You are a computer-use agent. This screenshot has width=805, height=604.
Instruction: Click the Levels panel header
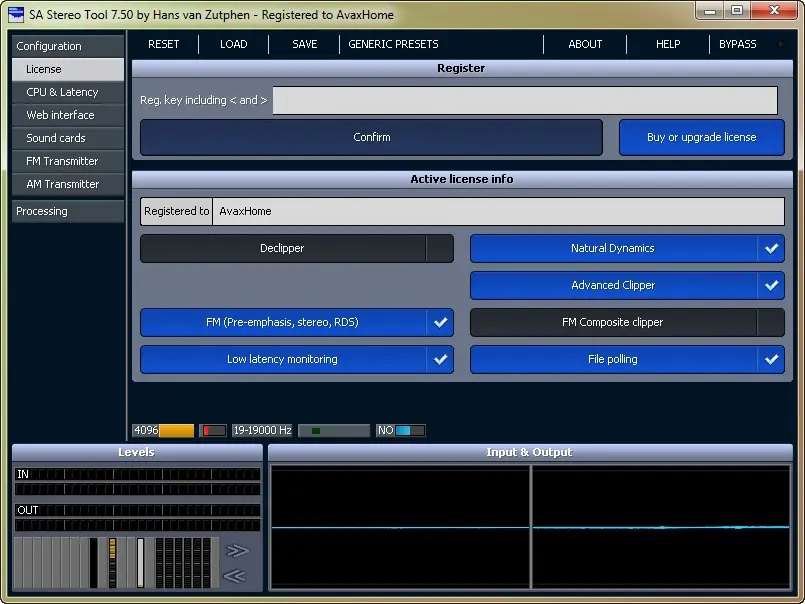(137, 452)
